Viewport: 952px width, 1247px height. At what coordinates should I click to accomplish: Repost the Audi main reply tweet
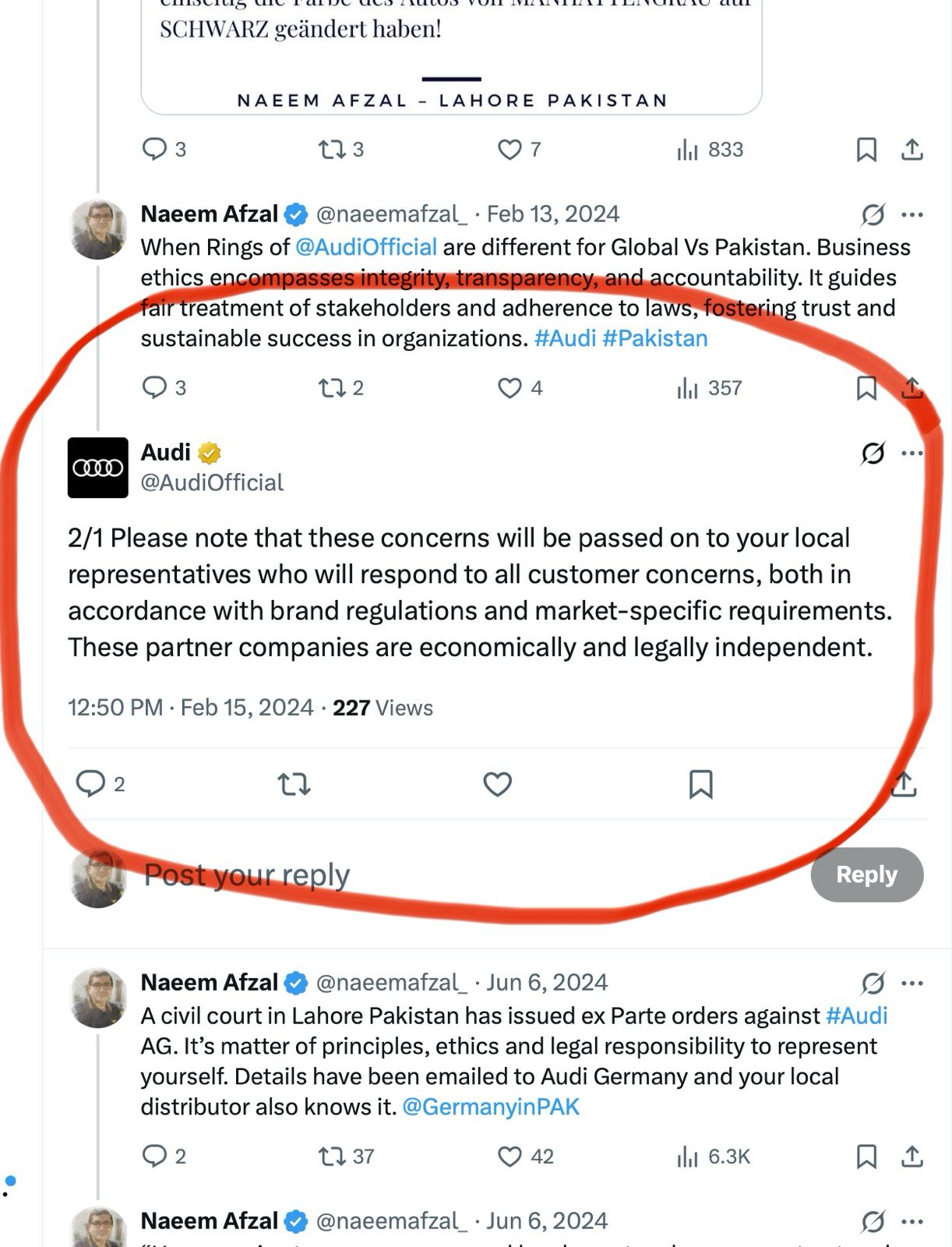click(294, 784)
